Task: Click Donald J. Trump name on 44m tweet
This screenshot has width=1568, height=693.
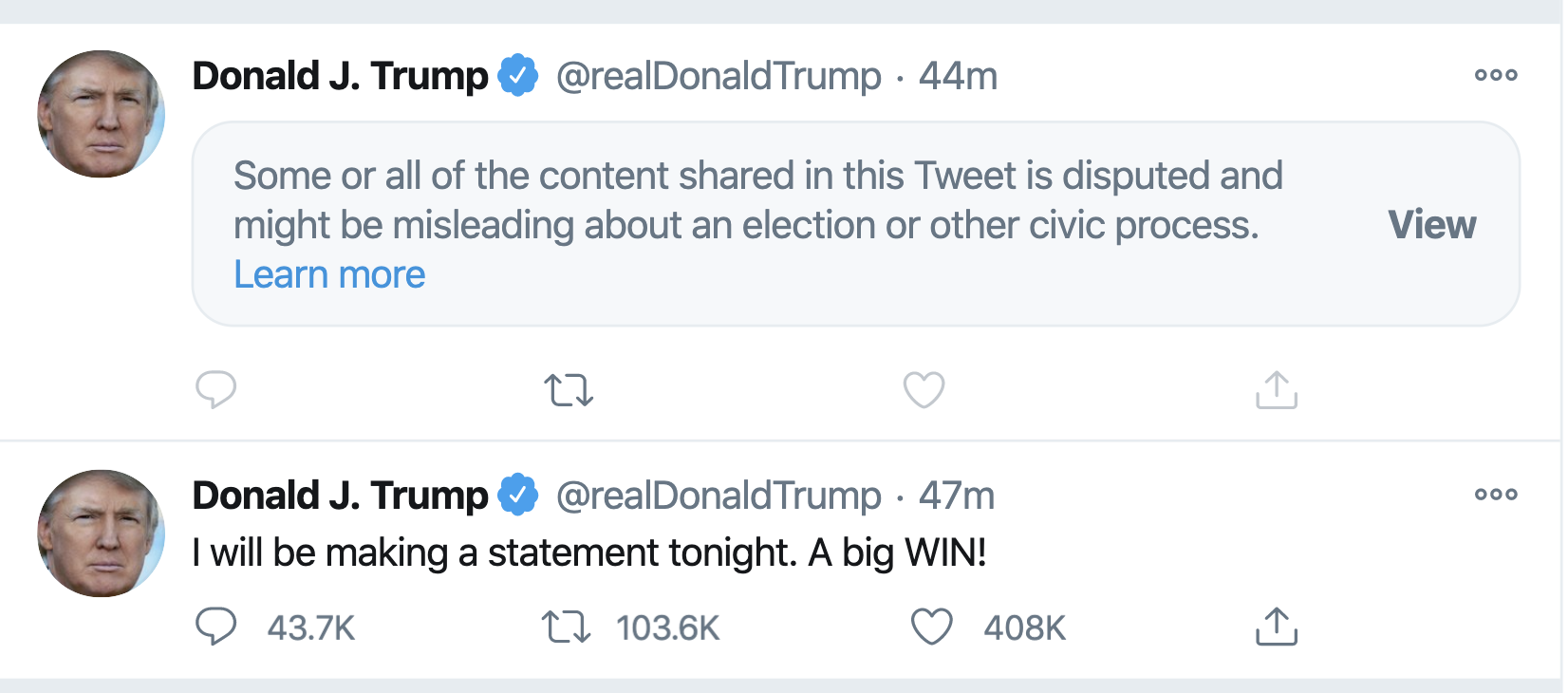Action: pos(340,76)
